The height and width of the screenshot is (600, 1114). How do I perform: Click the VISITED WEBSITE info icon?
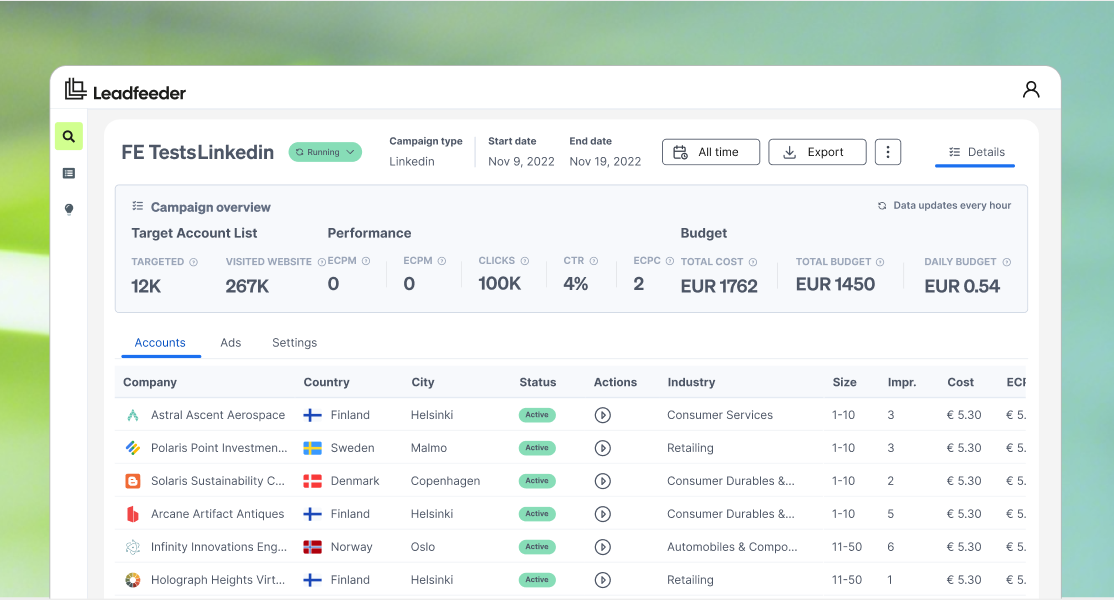(321, 262)
